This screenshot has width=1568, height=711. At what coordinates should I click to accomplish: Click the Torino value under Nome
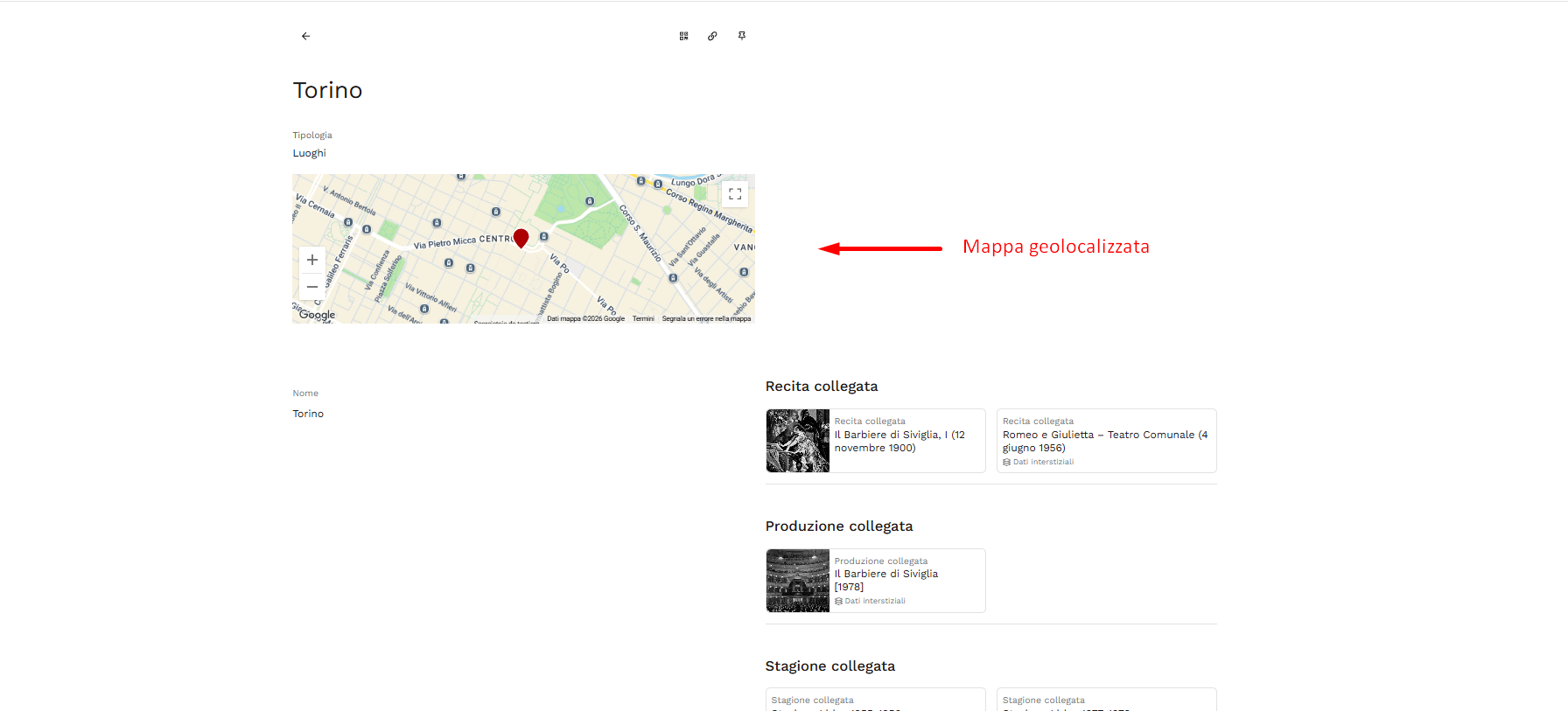tap(308, 414)
